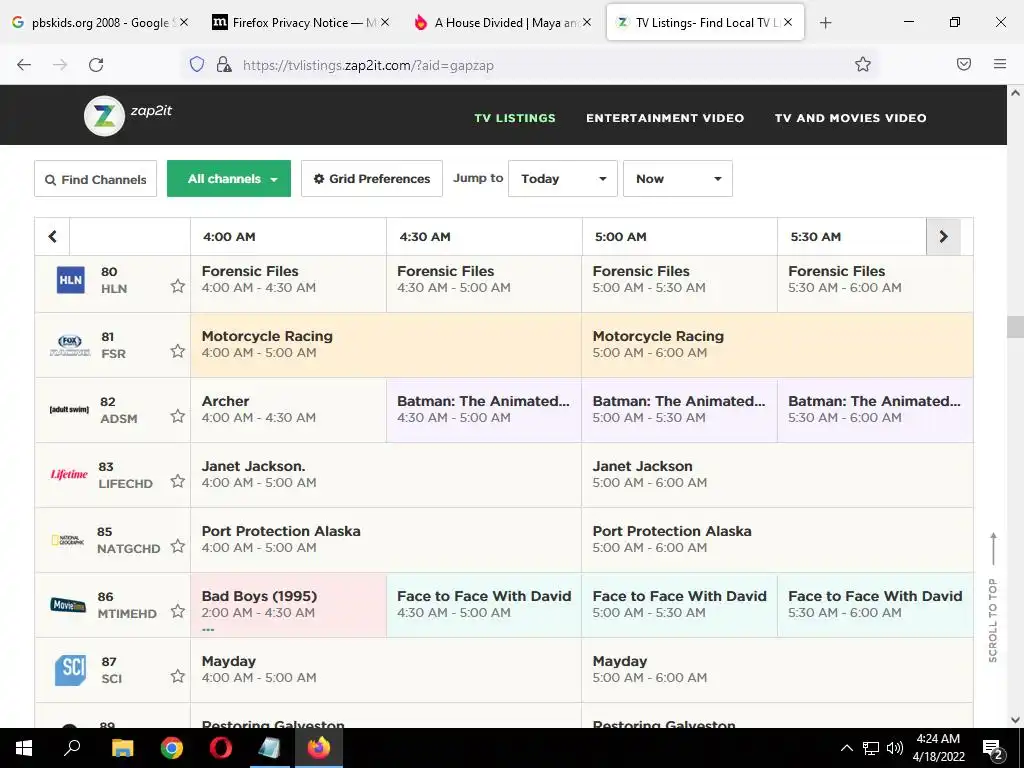This screenshot has height=768, width=1024.
Task: Open Port Protection Alaska 5:00 AM listing
Action: click(777, 539)
